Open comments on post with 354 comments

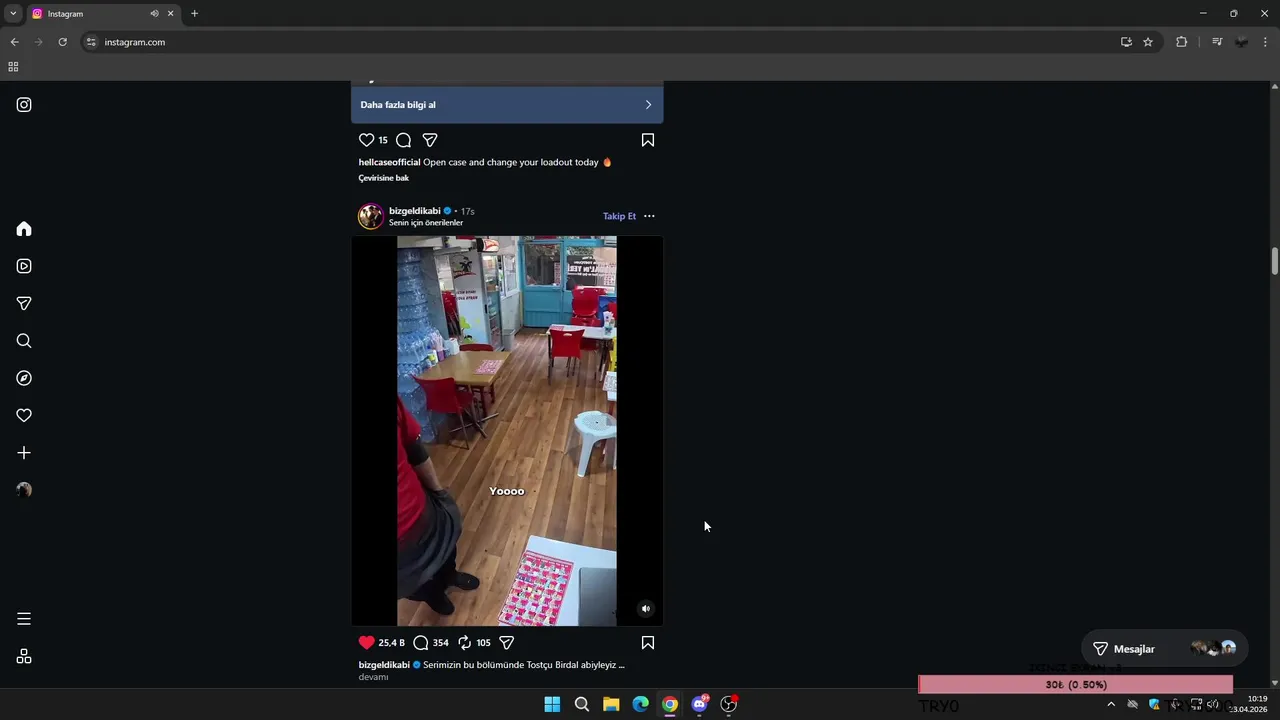tap(421, 643)
